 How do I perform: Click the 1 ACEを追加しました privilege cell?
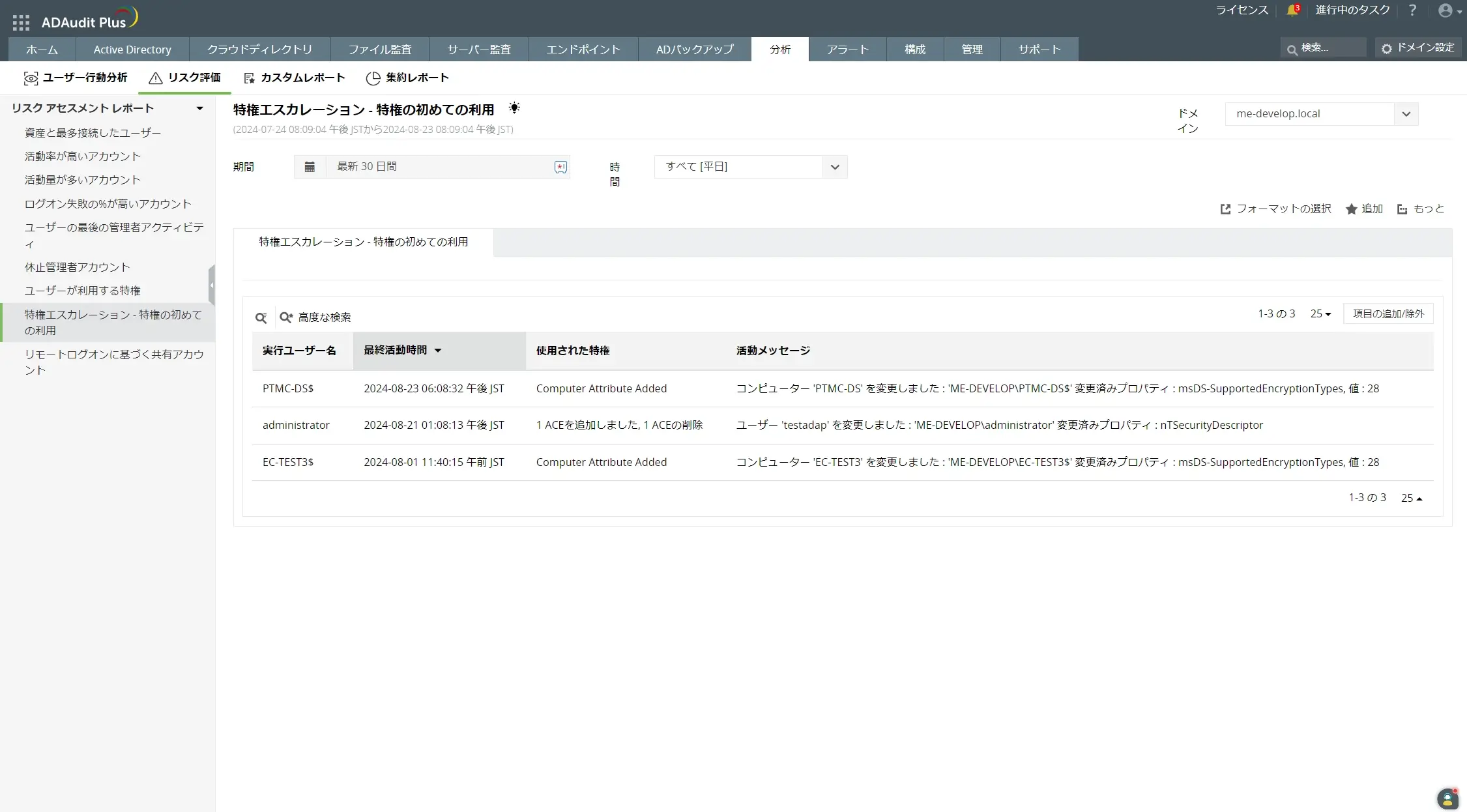[619, 425]
